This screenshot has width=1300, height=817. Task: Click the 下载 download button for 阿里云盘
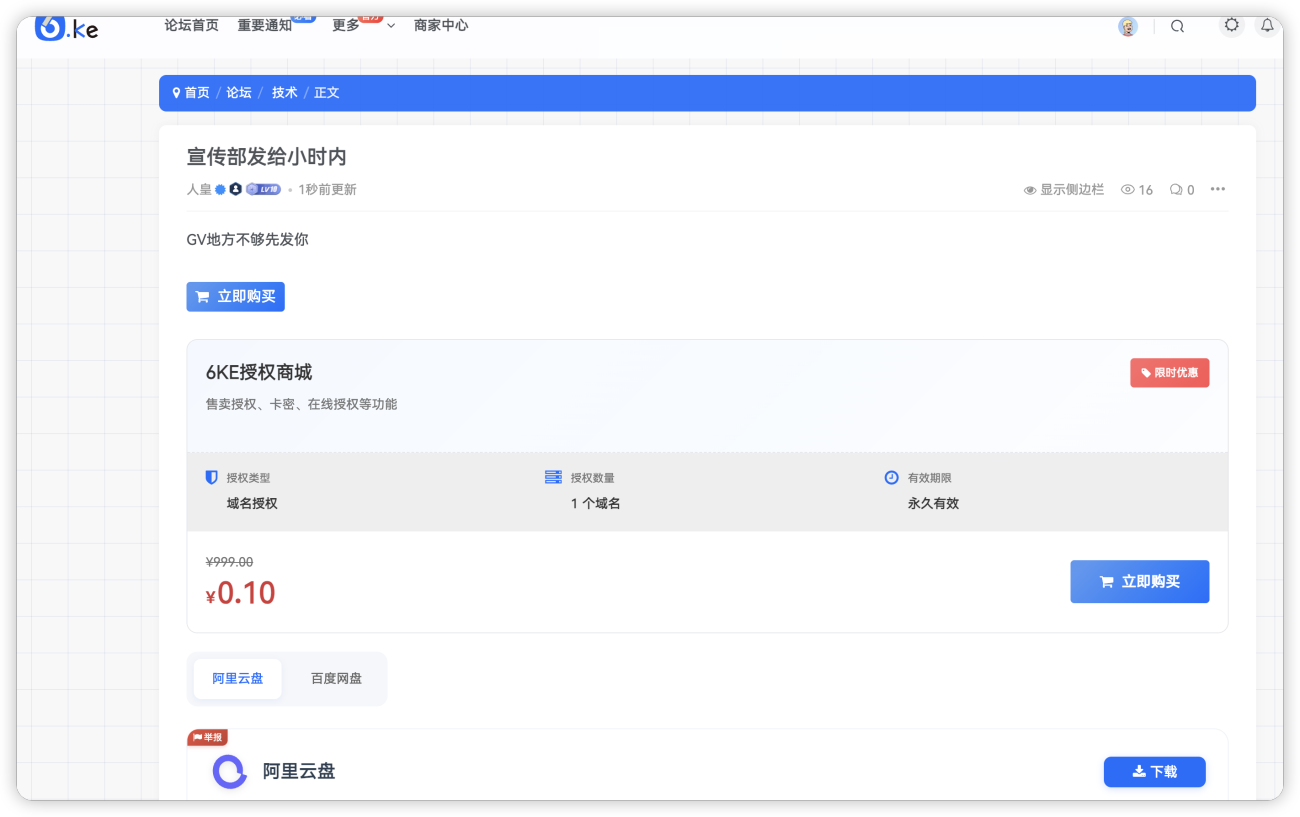(x=1154, y=771)
